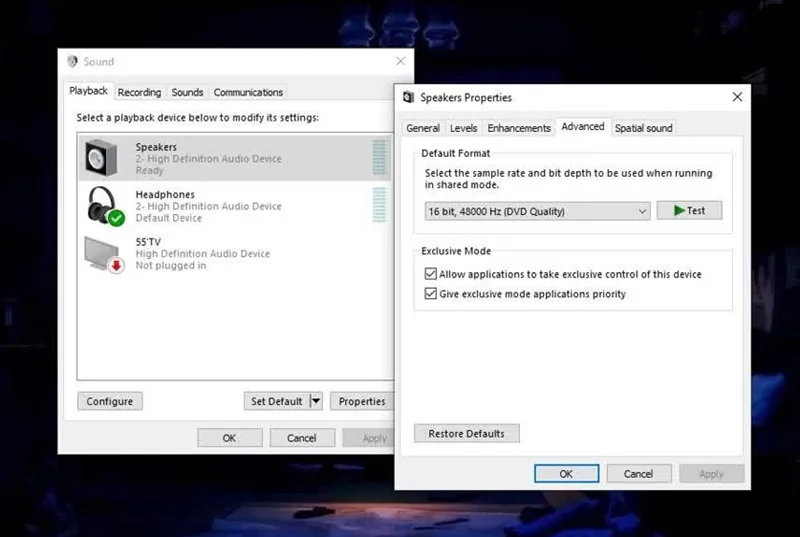The image size is (800, 537).
Task: Click the Speakers volume level meter
Action: pos(379,157)
